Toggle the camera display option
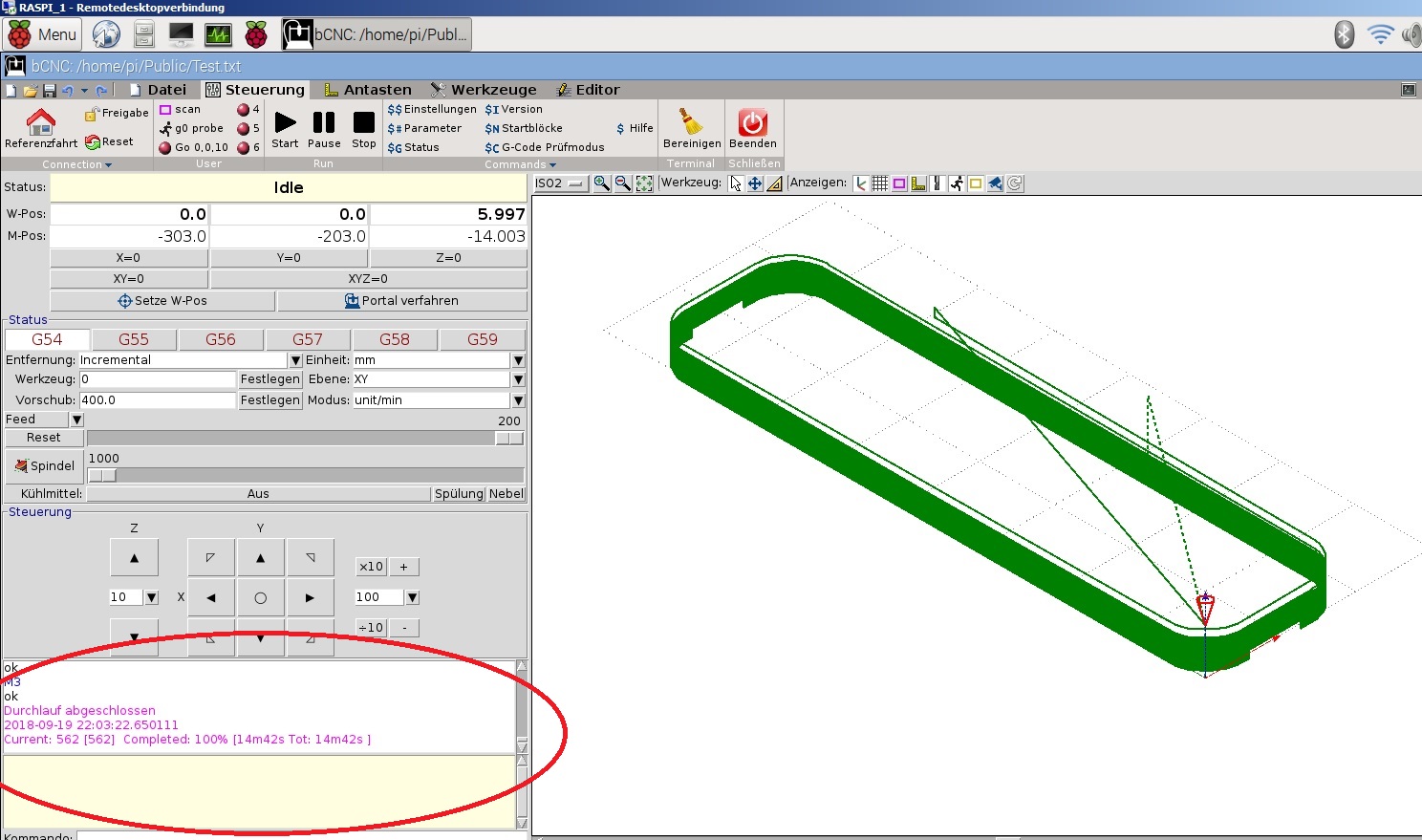This screenshot has width=1422, height=840. 995,183
